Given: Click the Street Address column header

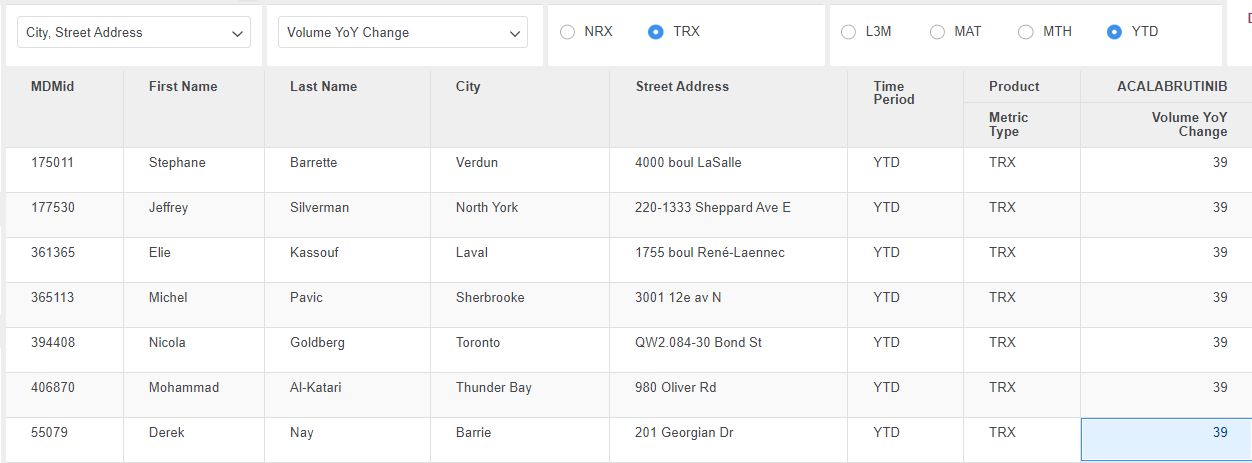Looking at the screenshot, I should click(682, 87).
